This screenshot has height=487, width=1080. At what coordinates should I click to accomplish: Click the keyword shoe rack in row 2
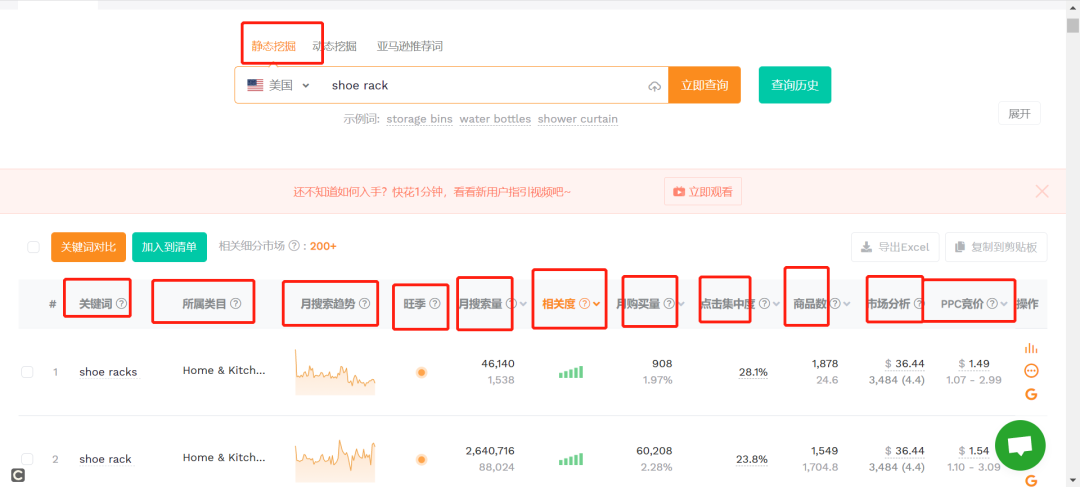(105, 459)
